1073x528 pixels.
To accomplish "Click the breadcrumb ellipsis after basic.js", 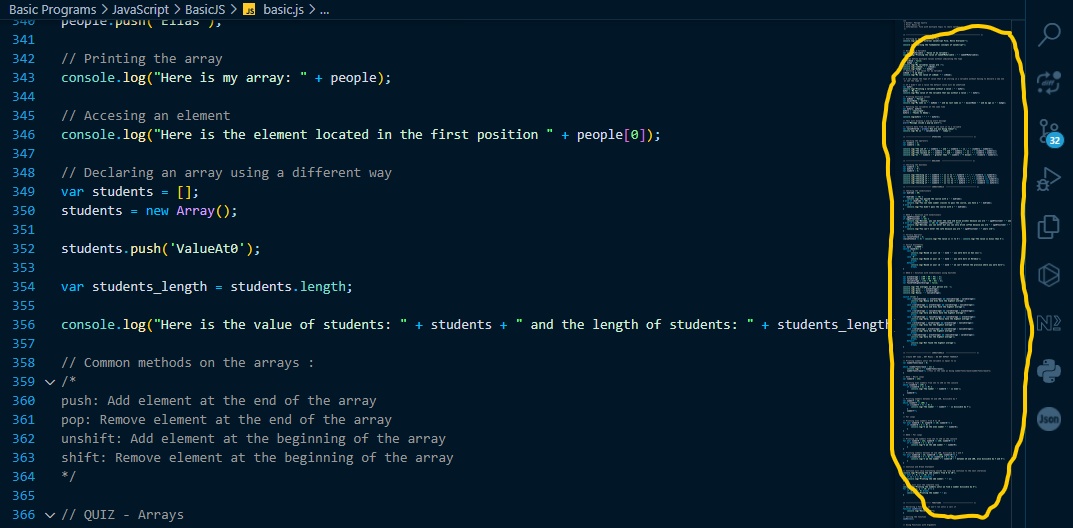I will 324,10.
